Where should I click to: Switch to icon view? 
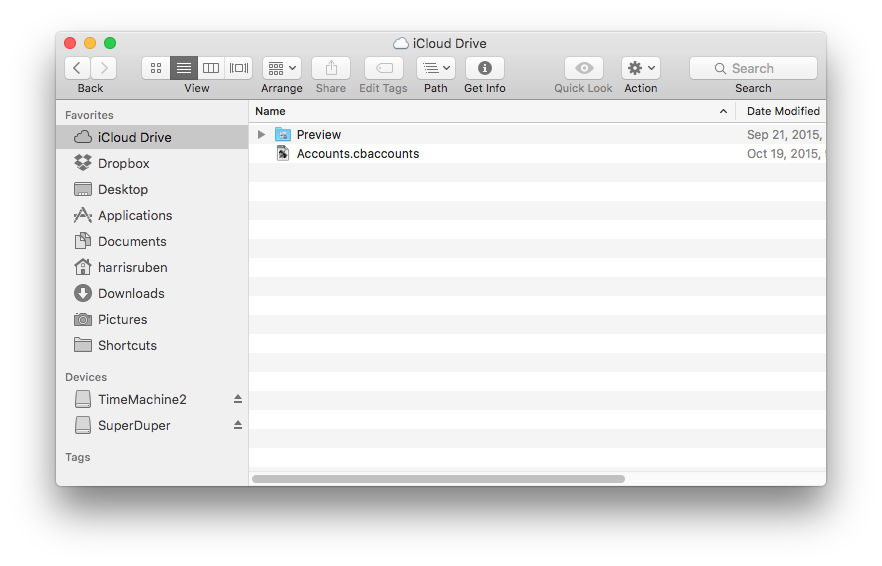(x=156, y=68)
